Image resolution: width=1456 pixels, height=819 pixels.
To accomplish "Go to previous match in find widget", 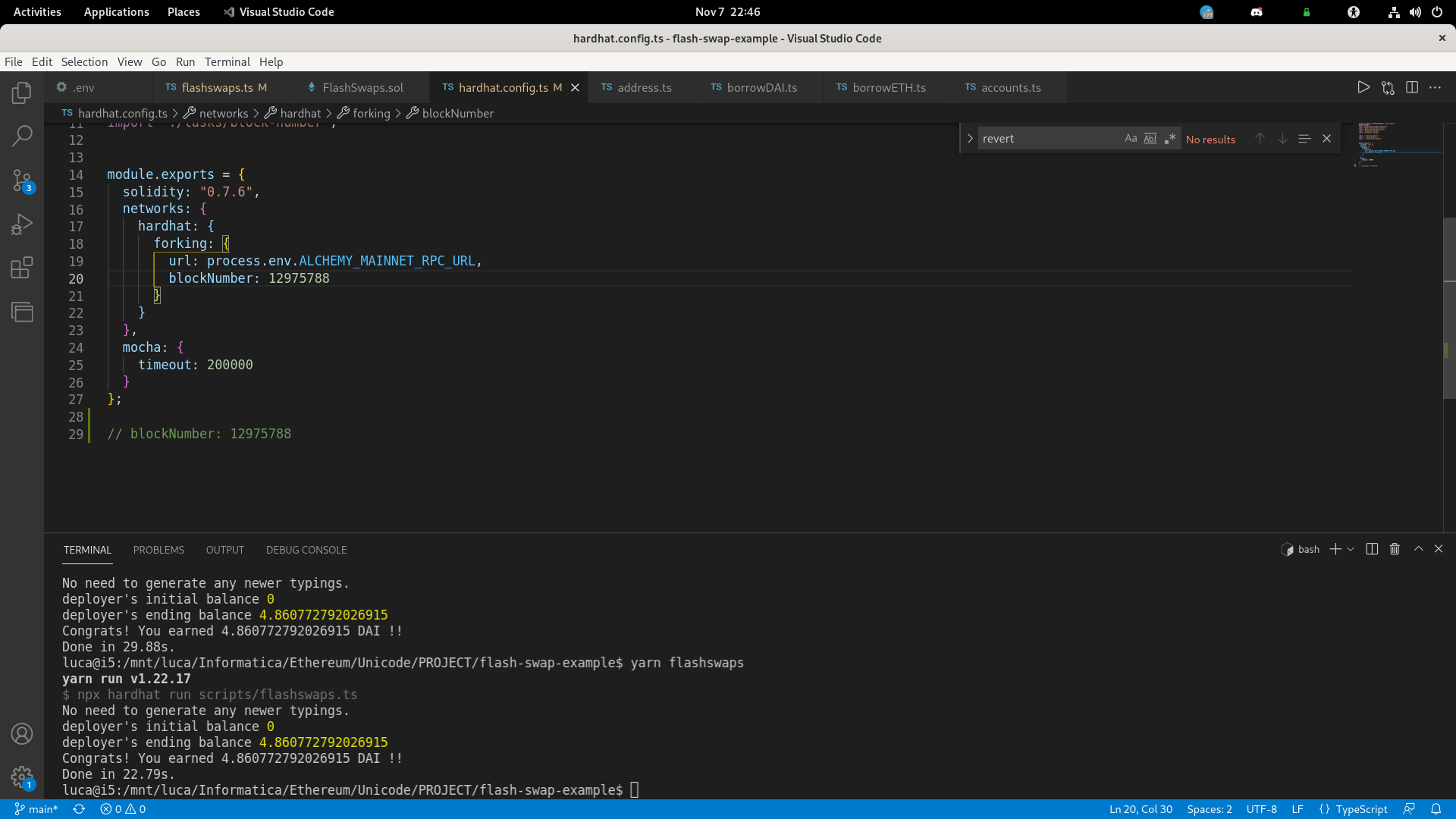I will 1260,139.
